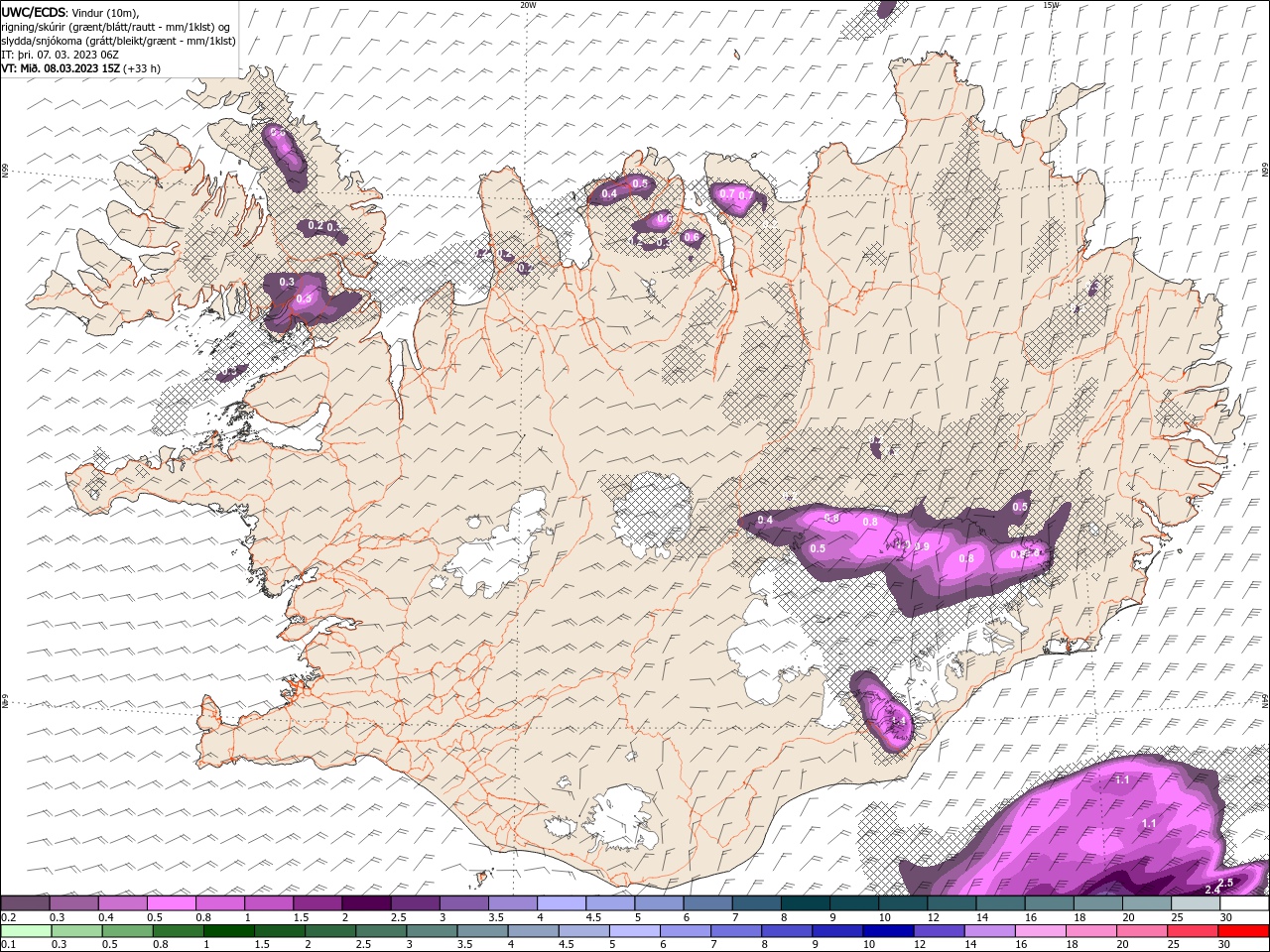
Task: Select the red lower legend swatch at 30
Action: 1242,931
